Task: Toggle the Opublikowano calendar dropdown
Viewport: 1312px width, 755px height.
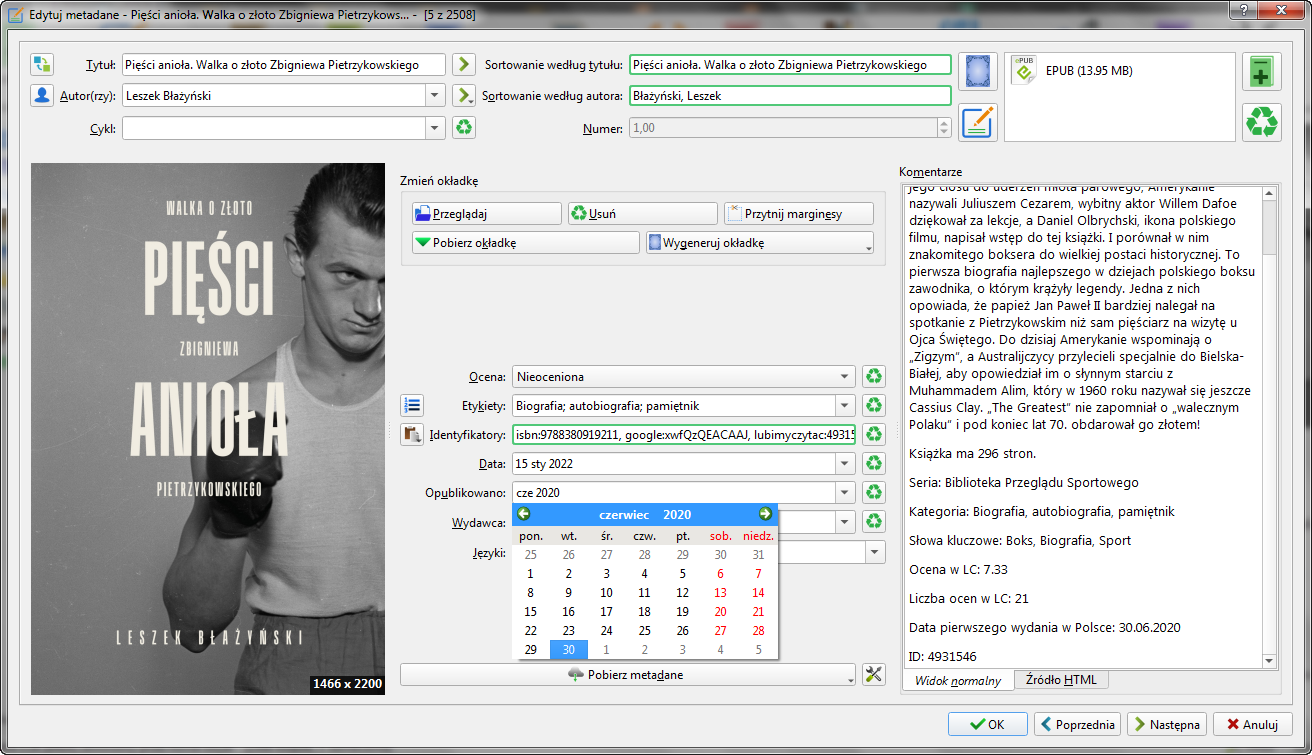Action: [x=847, y=493]
